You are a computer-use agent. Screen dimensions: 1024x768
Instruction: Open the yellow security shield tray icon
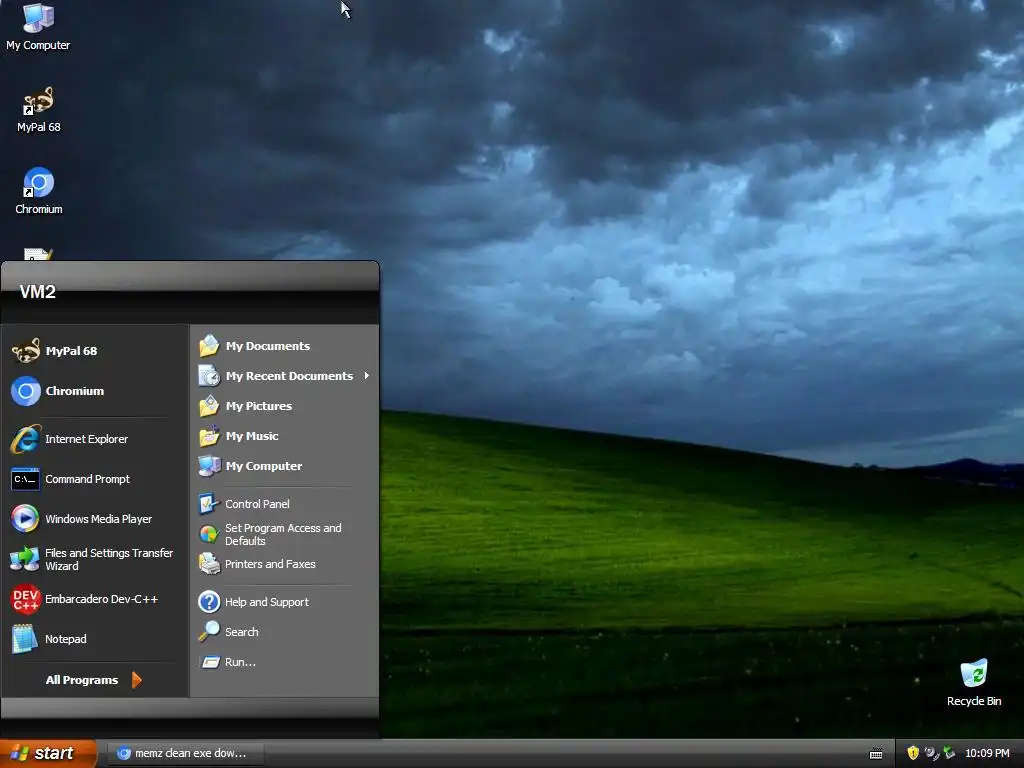coord(912,753)
